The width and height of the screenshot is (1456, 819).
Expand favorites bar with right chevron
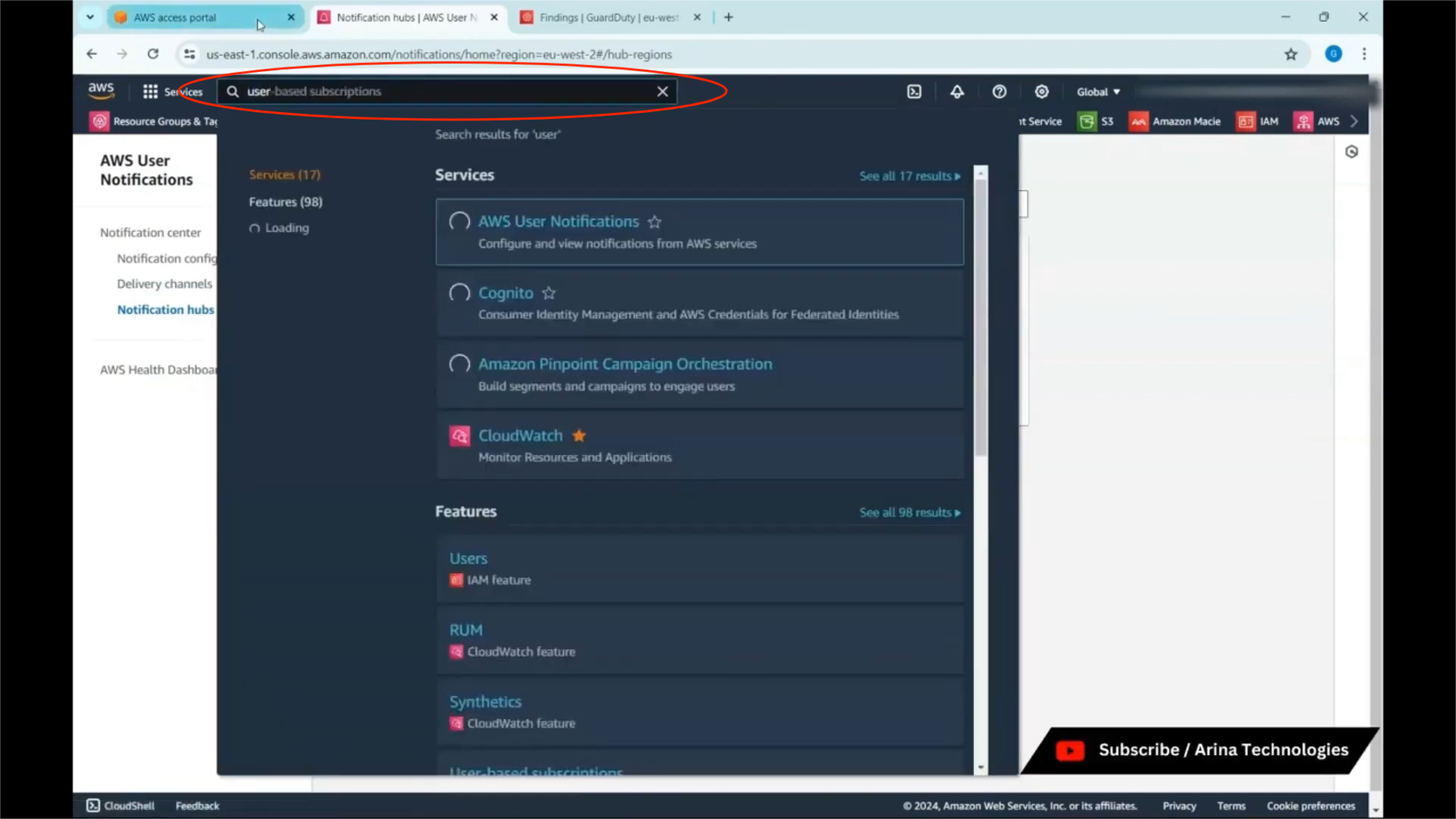click(1354, 121)
